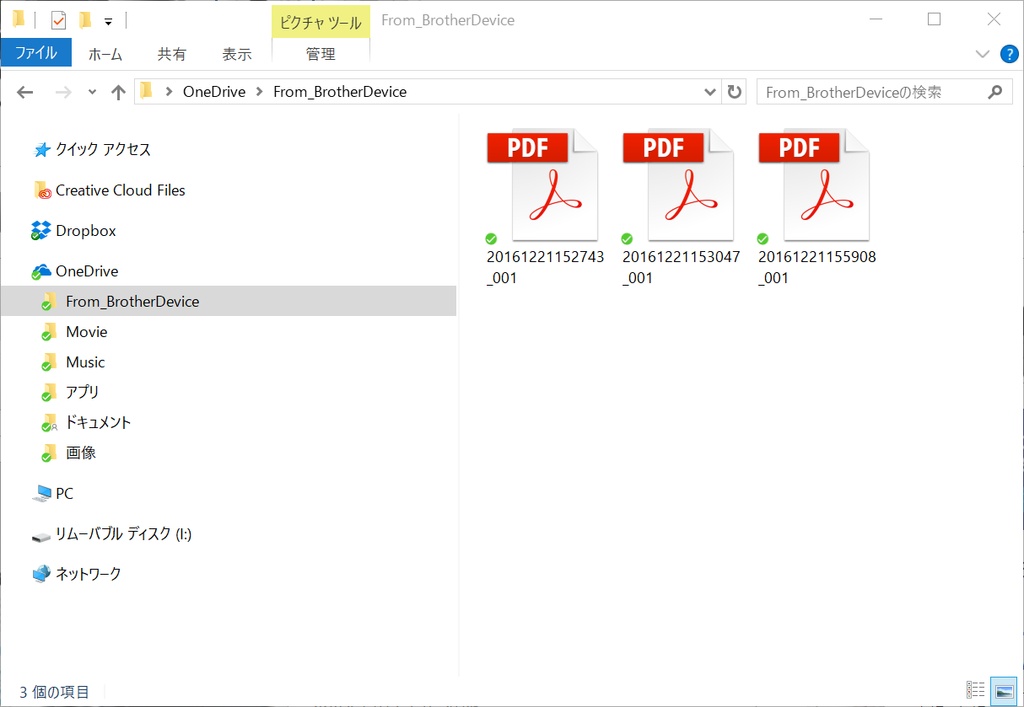Click the quick access star icon
Image resolution: width=1024 pixels, height=707 pixels.
point(42,150)
